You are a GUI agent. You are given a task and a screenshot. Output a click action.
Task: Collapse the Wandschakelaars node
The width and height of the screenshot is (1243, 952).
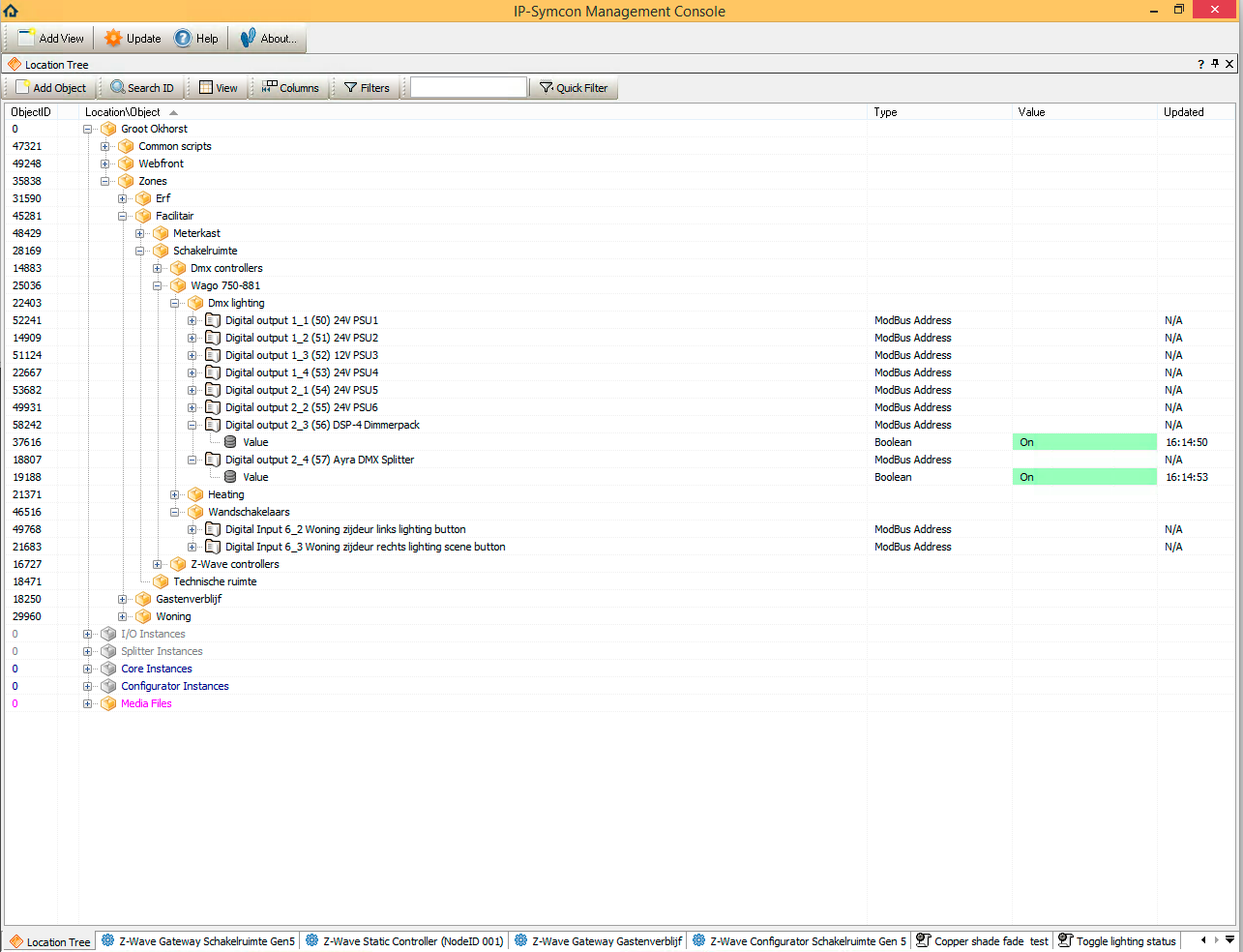coord(174,513)
